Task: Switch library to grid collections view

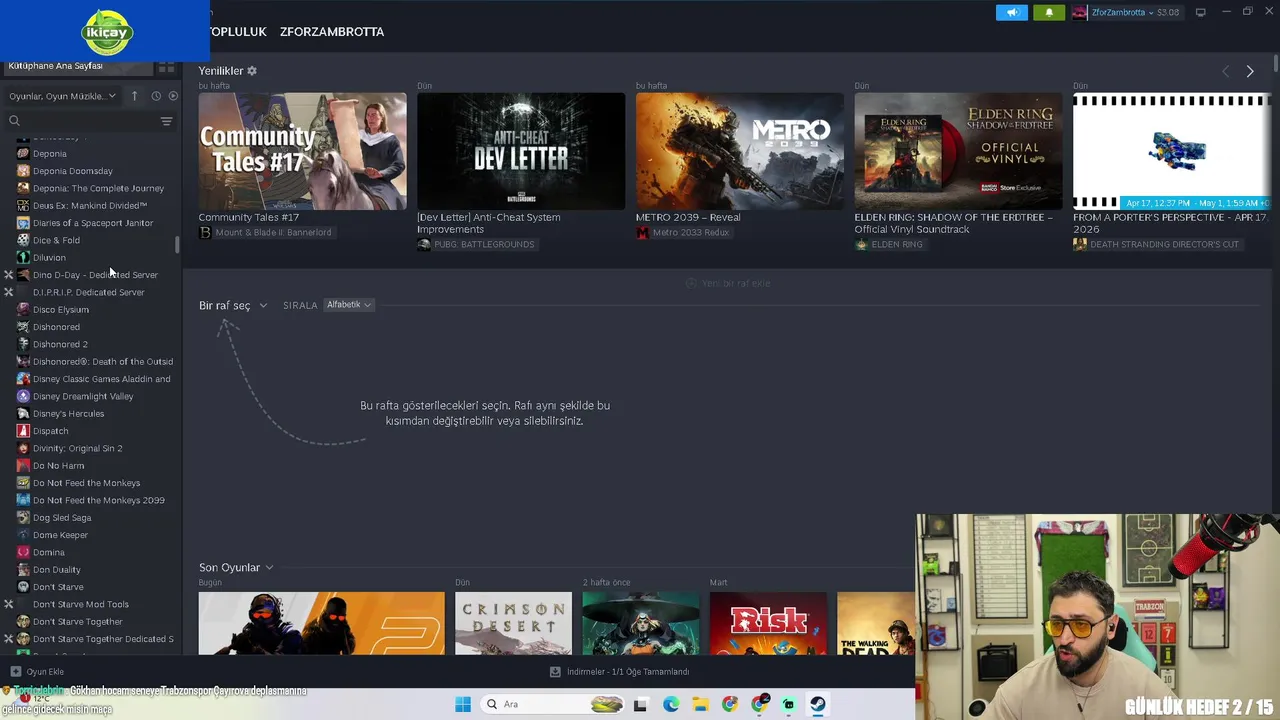Action: 166,67
